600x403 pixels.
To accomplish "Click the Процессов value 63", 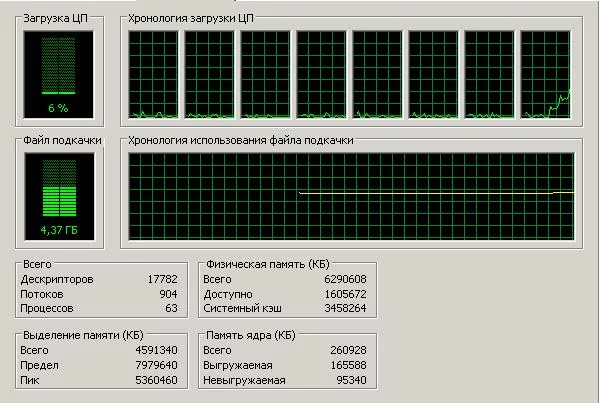I will (170, 310).
